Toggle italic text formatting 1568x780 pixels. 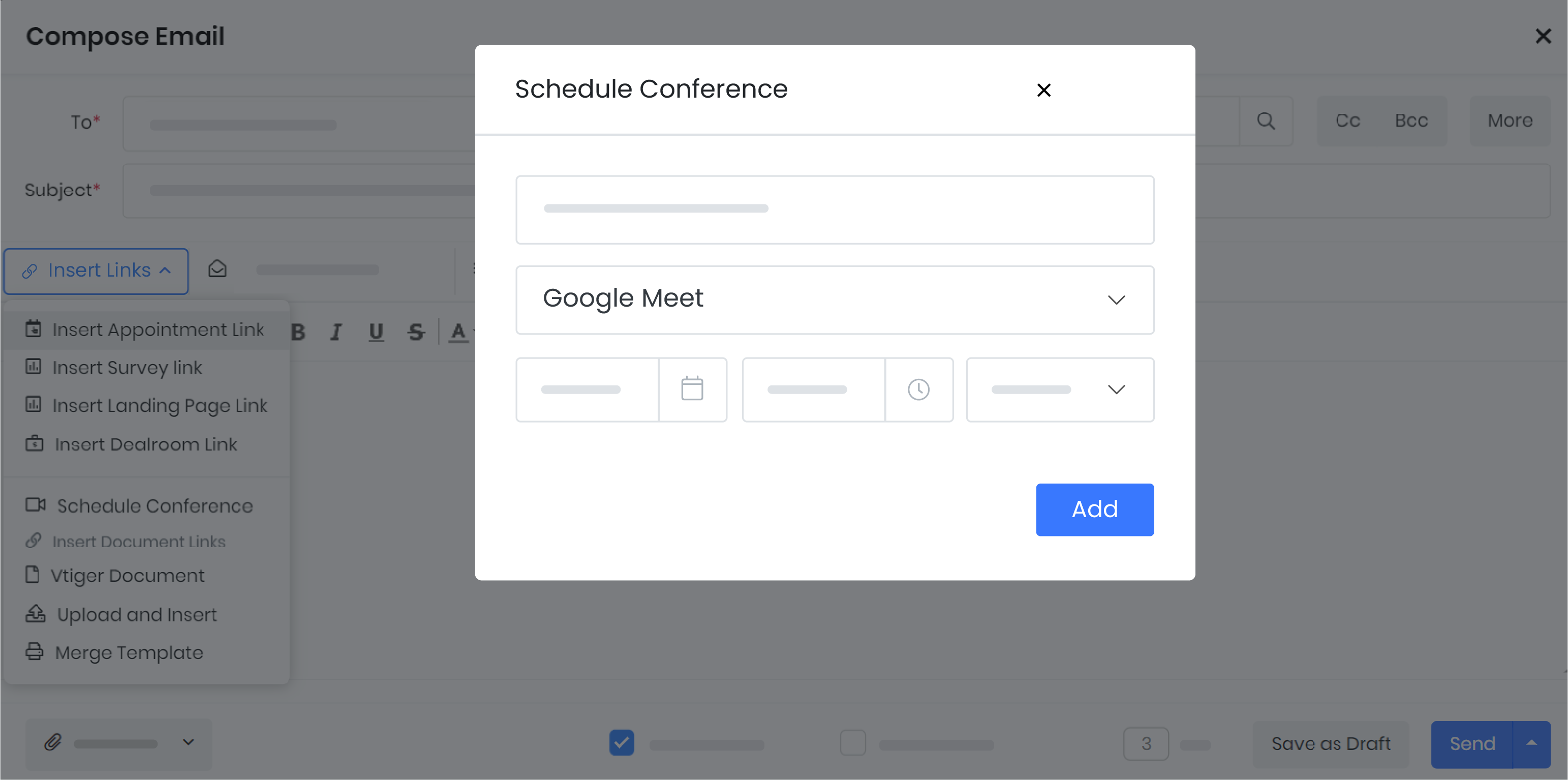coord(336,332)
